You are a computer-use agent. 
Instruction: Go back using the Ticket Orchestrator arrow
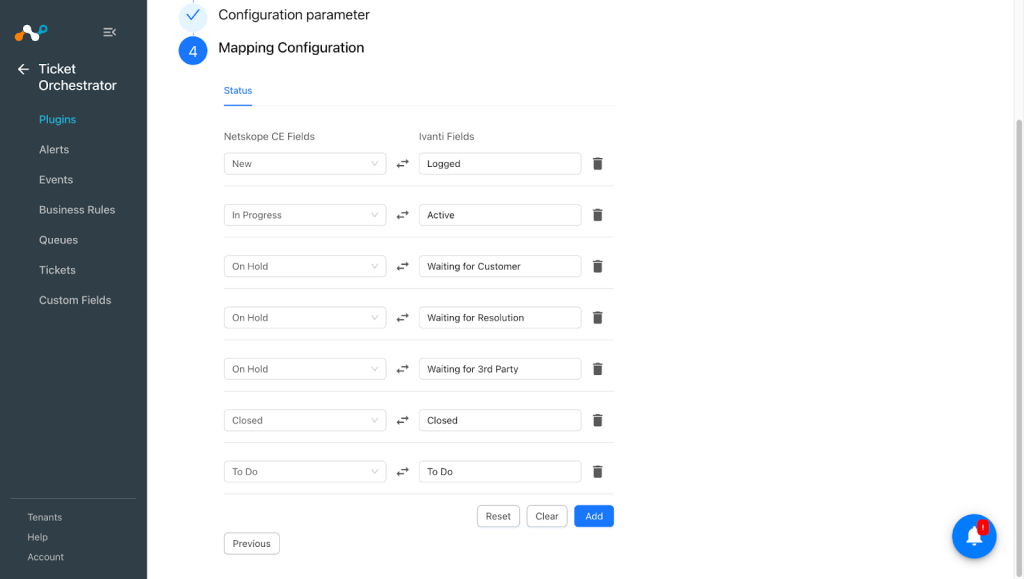point(24,69)
